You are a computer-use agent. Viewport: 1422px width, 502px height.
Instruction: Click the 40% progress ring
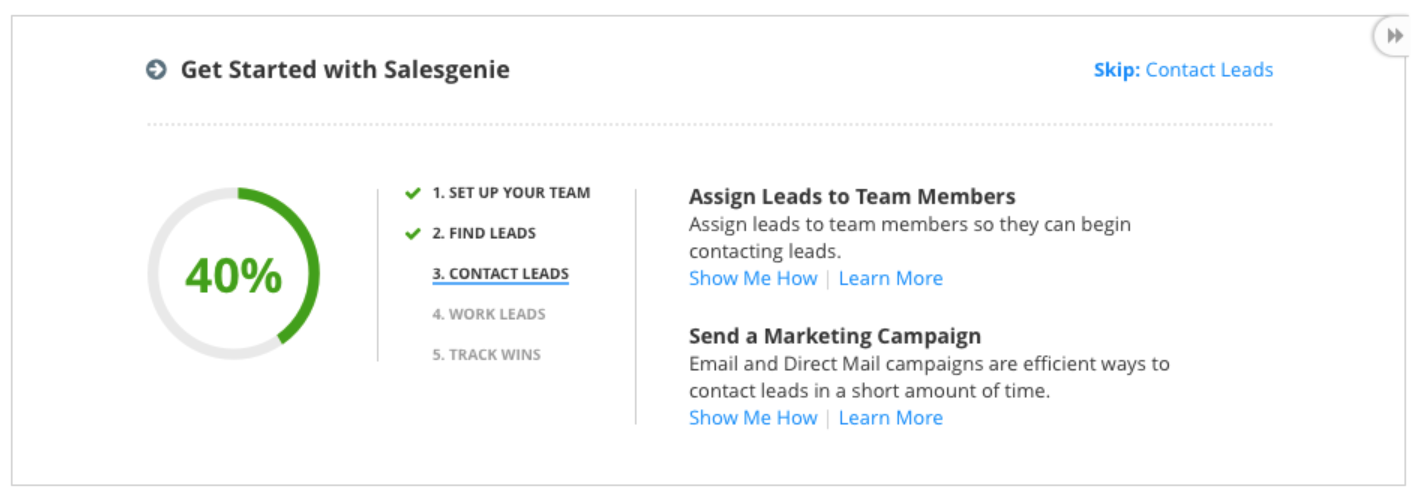click(x=234, y=274)
